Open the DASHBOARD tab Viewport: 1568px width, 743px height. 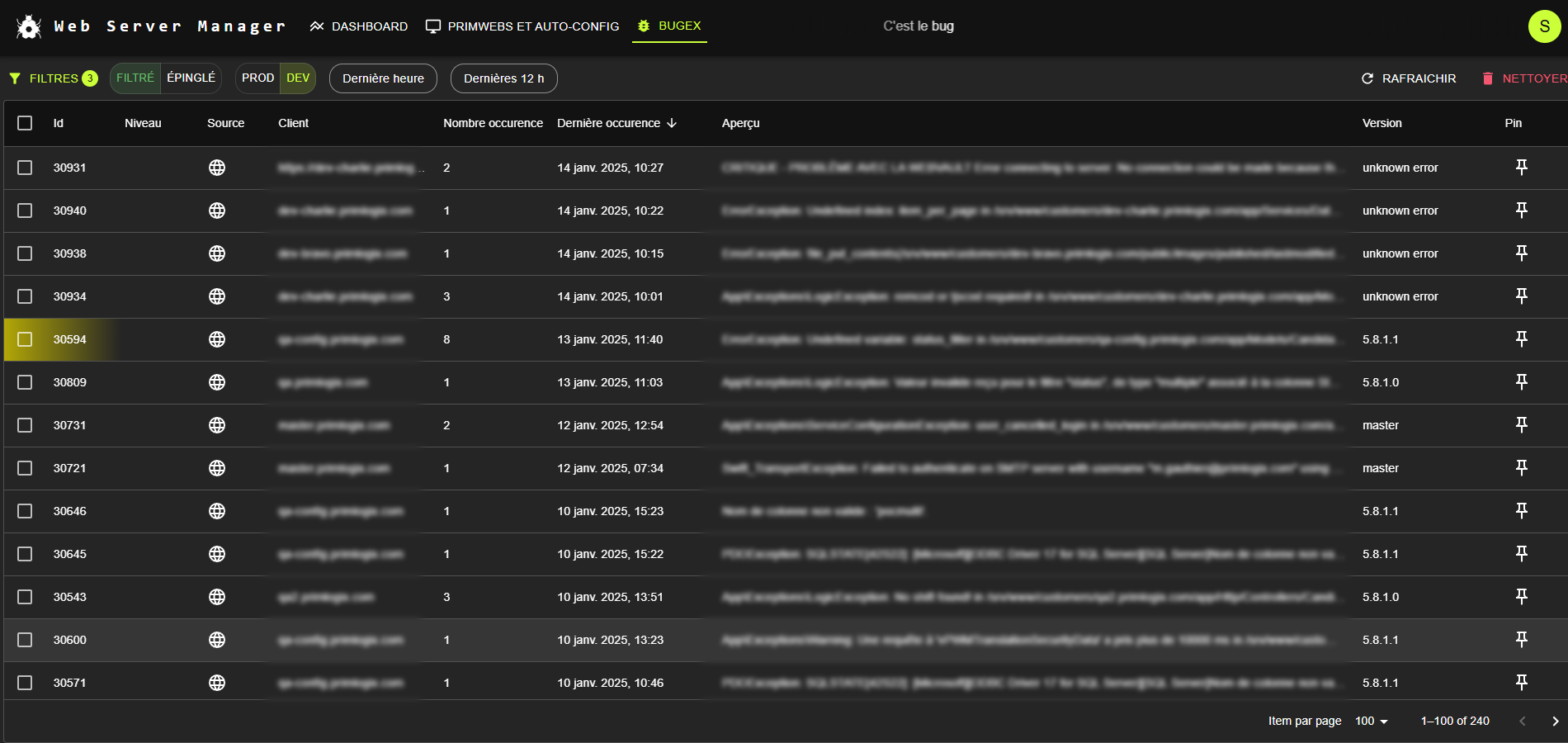click(x=359, y=26)
